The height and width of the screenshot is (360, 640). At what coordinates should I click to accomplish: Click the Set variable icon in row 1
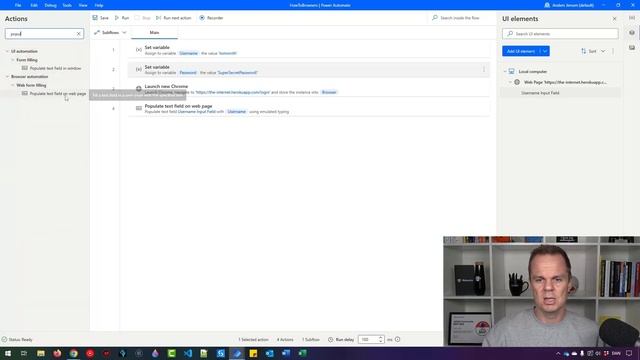click(139, 50)
